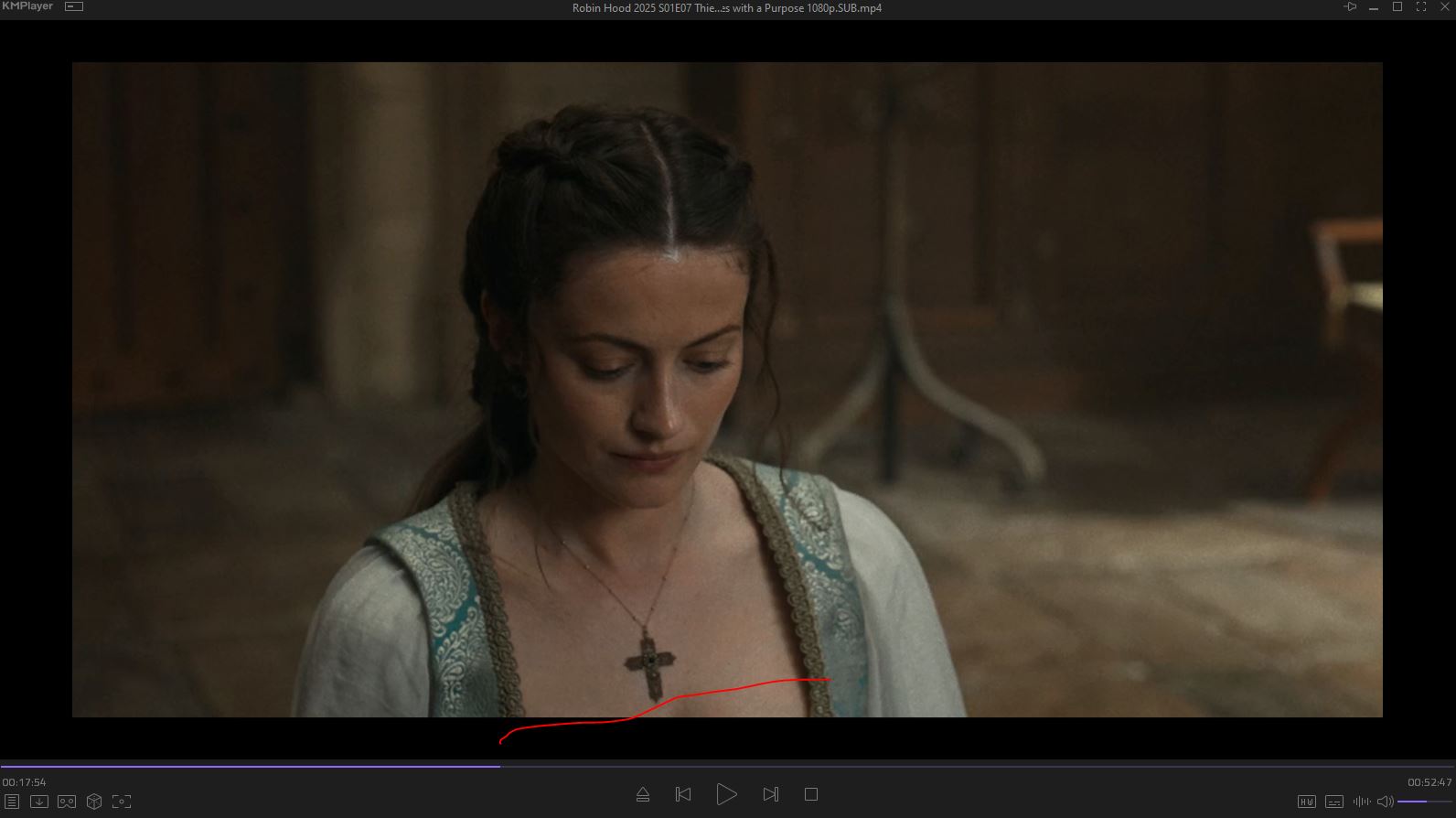Image resolution: width=1456 pixels, height=818 pixels.
Task: Toggle HW hardware acceleration
Action: coord(1307,802)
